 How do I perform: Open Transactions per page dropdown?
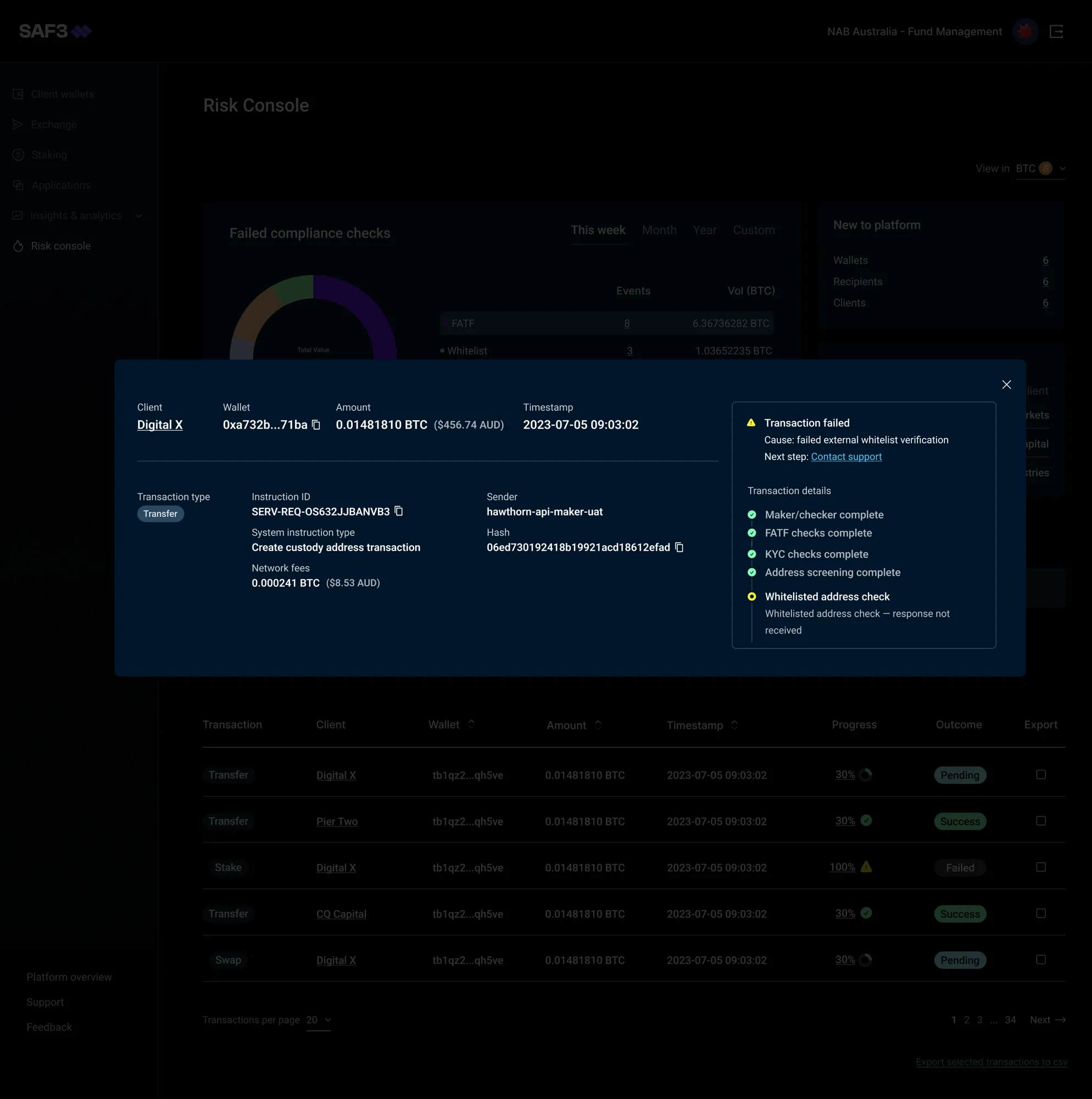pos(319,1020)
